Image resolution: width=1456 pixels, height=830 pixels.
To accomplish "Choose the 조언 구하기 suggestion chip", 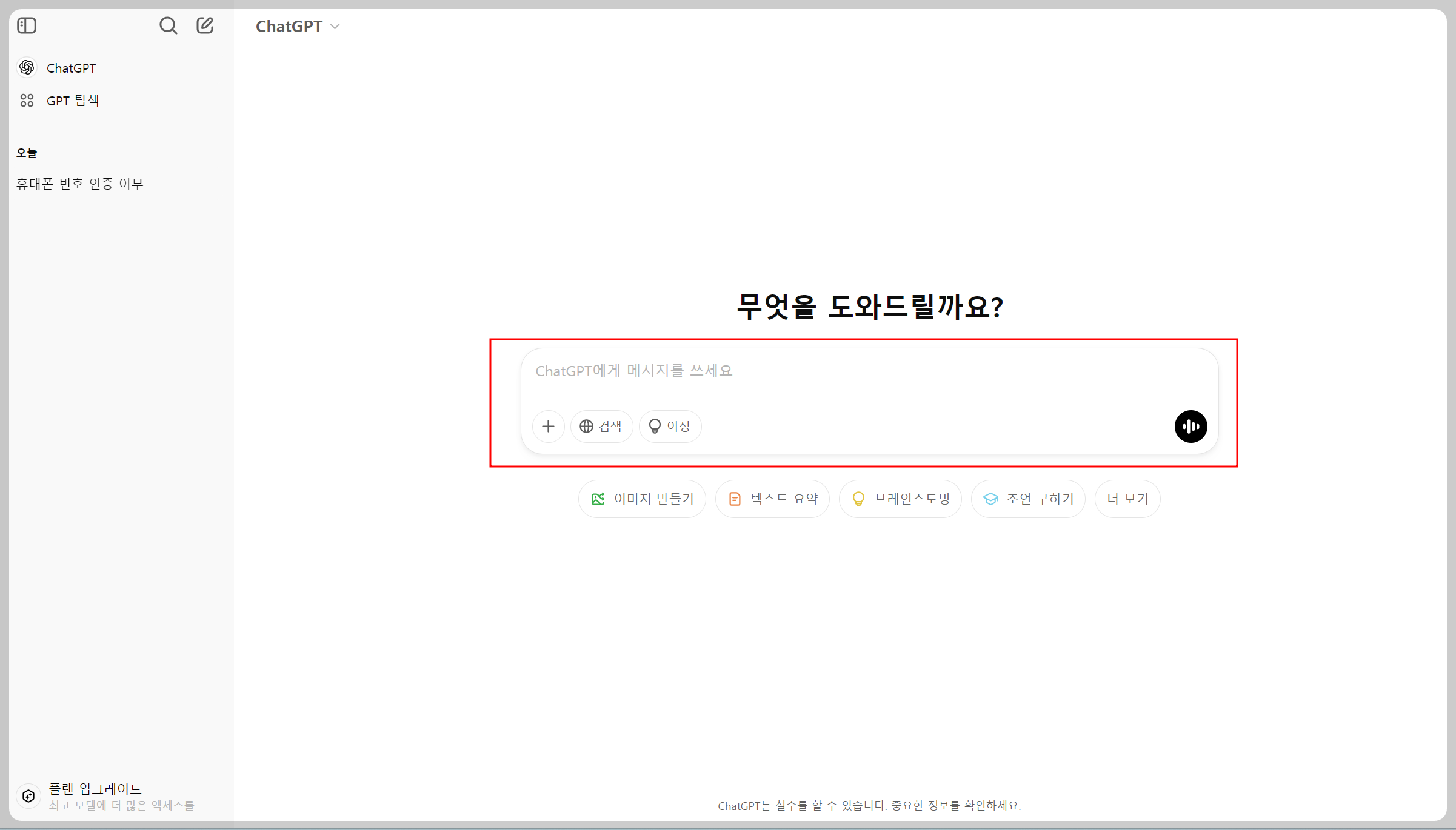I will pyautogui.click(x=1028, y=499).
